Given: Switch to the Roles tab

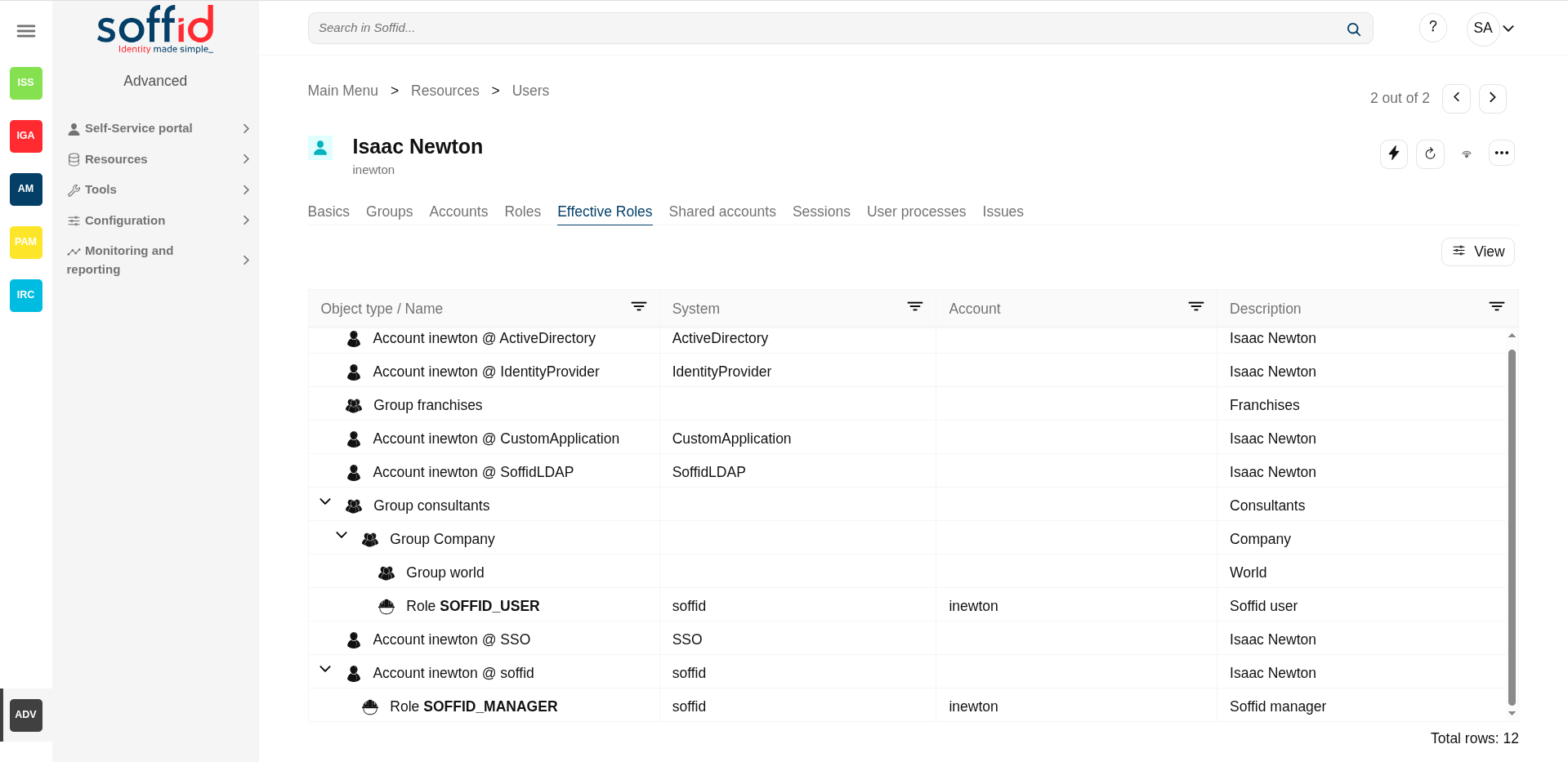Looking at the screenshot, I should 523,212.
